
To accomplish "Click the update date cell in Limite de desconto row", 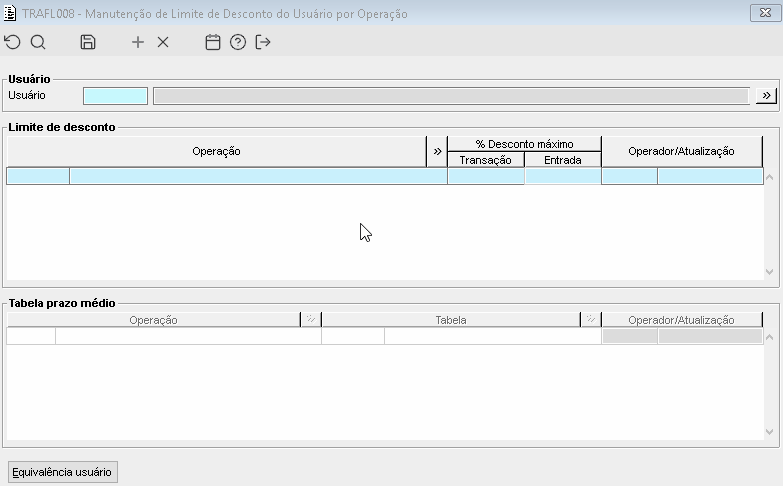I will [x=710, y=176].
